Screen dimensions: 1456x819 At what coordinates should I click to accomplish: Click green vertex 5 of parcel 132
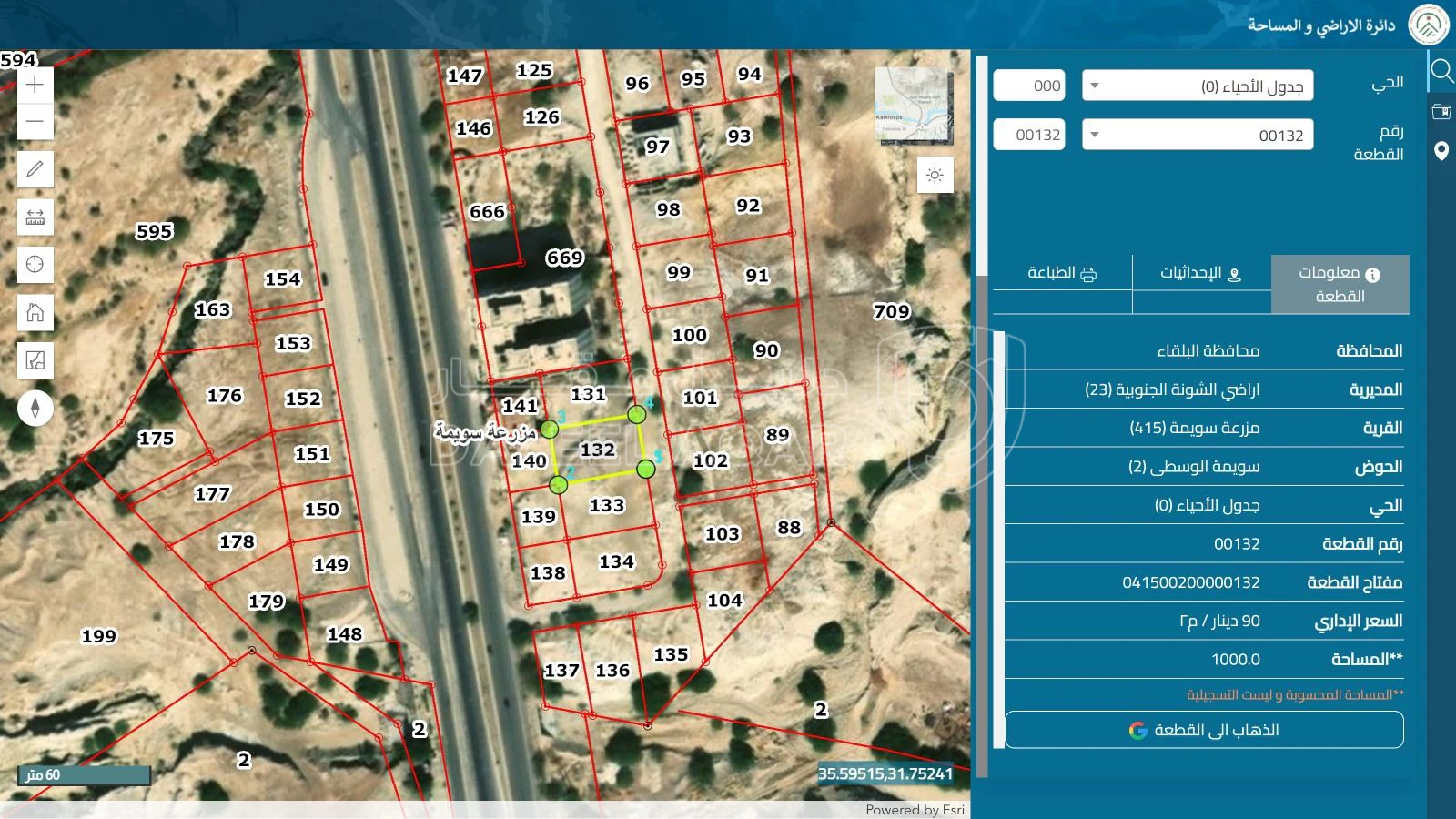click(646, 470)
